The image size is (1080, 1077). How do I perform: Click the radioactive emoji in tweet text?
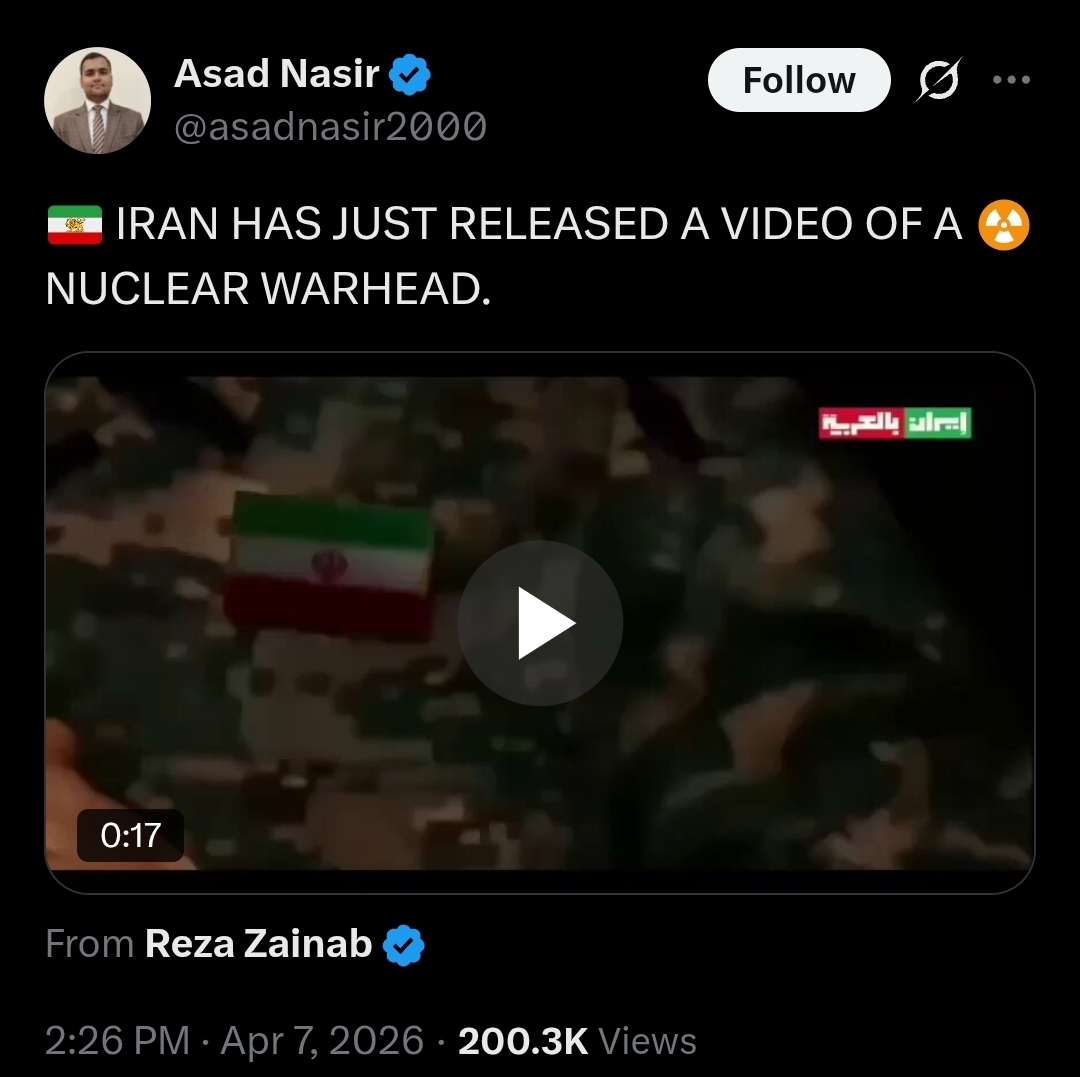pyautogui.click(x=1004, y=225)
